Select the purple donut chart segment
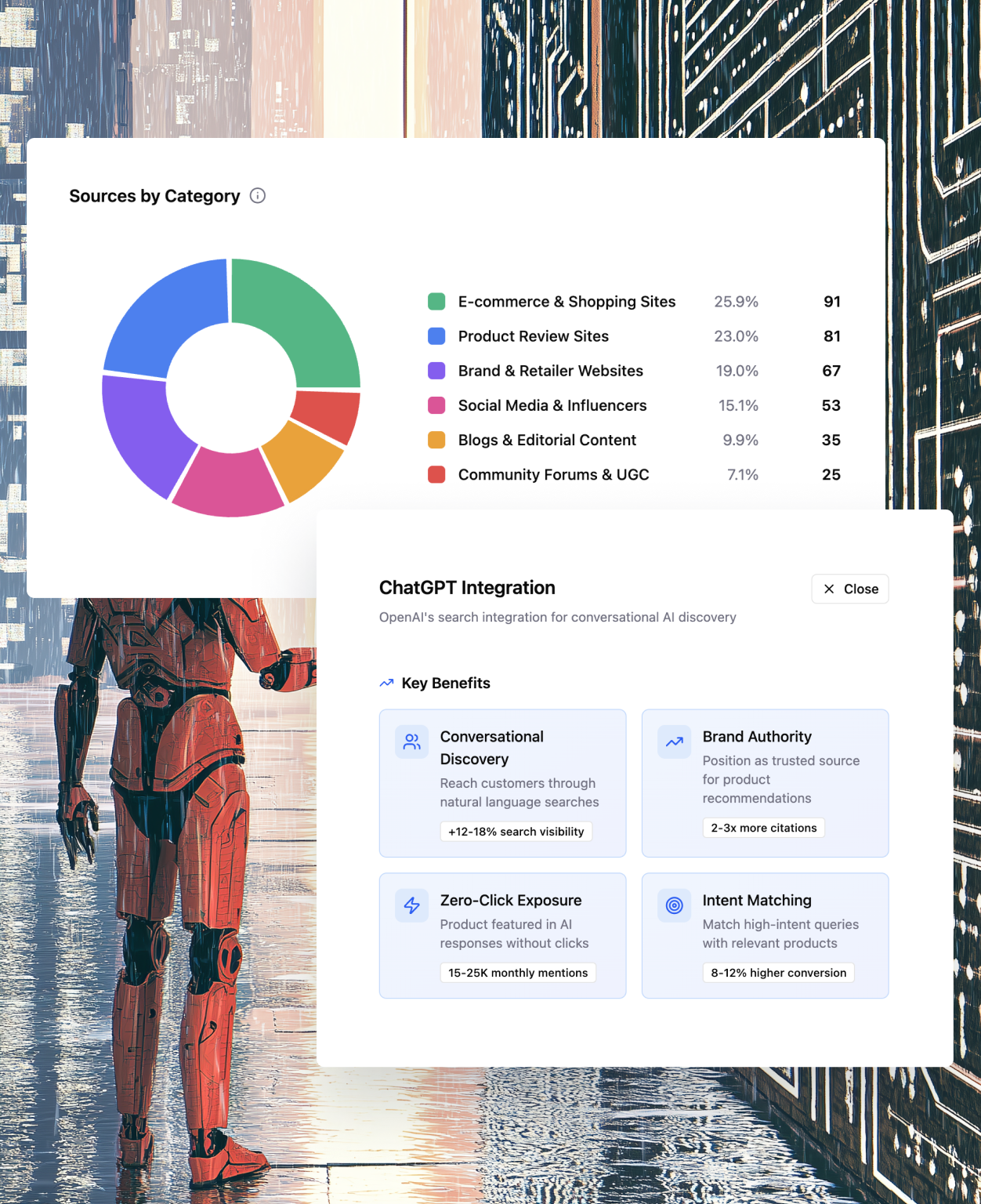The height and width of the screenshot is (1204, 981). point(143,431)
